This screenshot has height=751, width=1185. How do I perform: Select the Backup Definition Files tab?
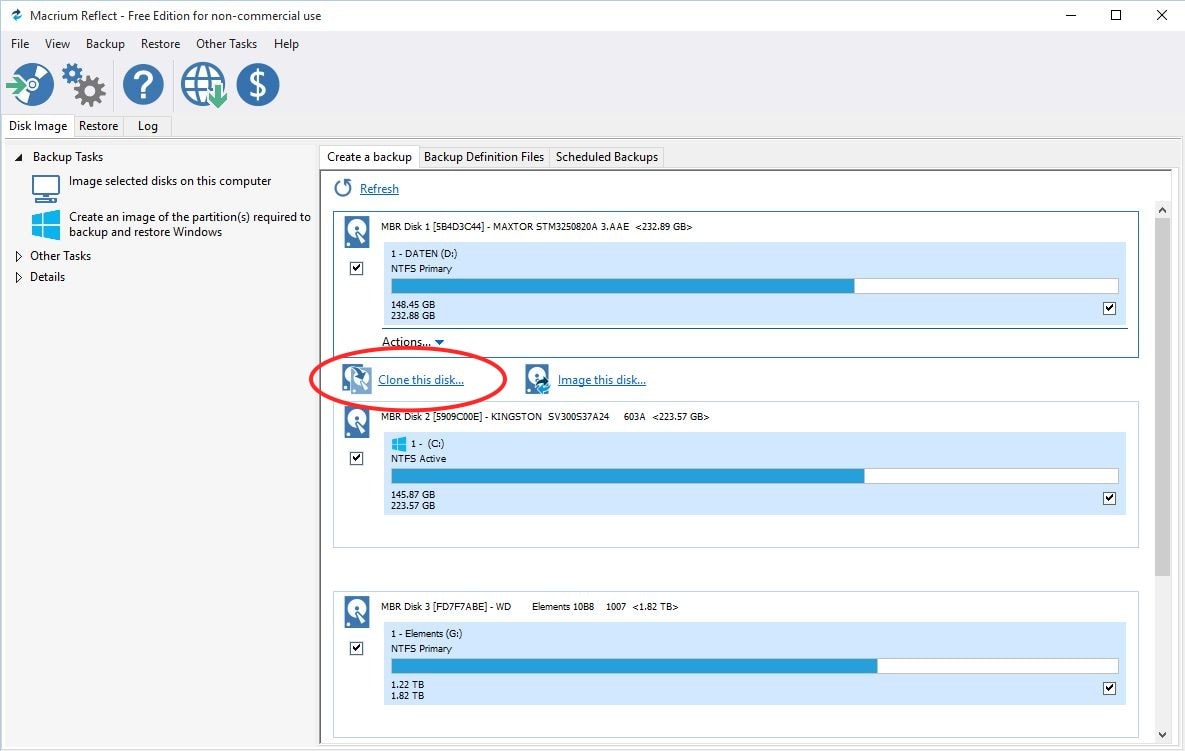point(484,157)
